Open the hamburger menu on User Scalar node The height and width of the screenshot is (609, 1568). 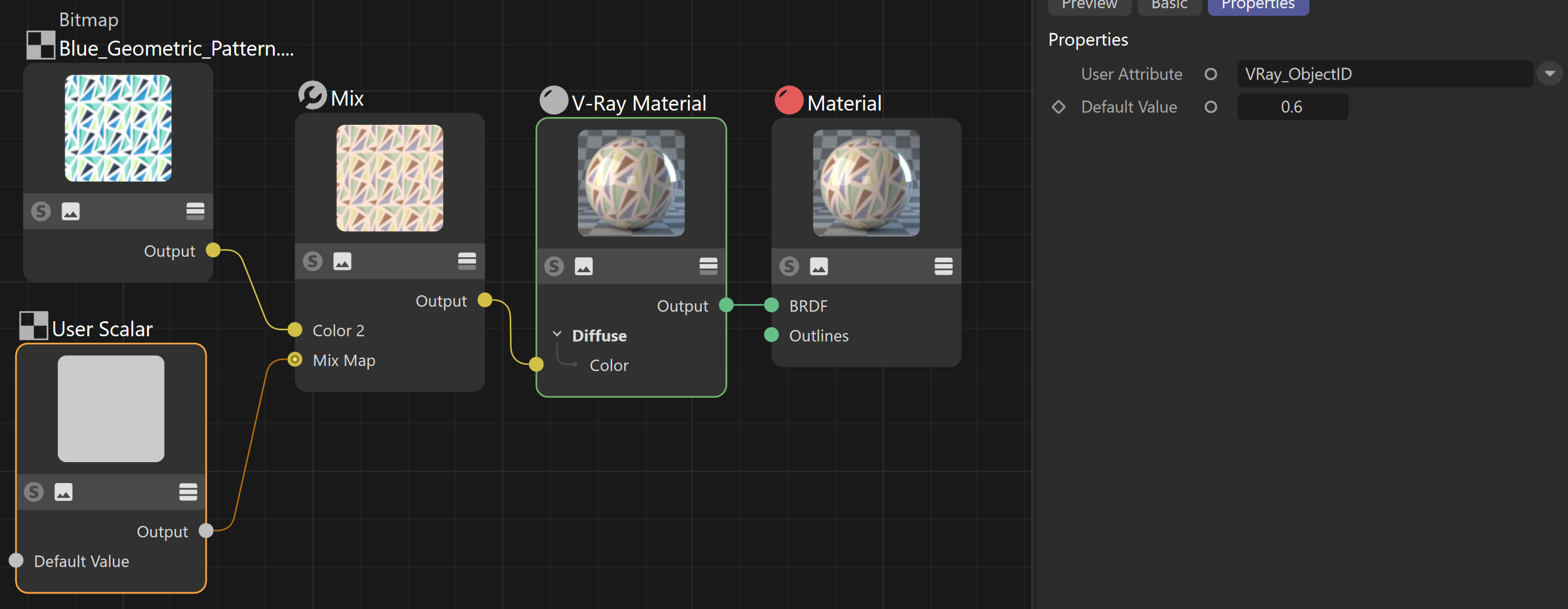[x=188, y=491]
